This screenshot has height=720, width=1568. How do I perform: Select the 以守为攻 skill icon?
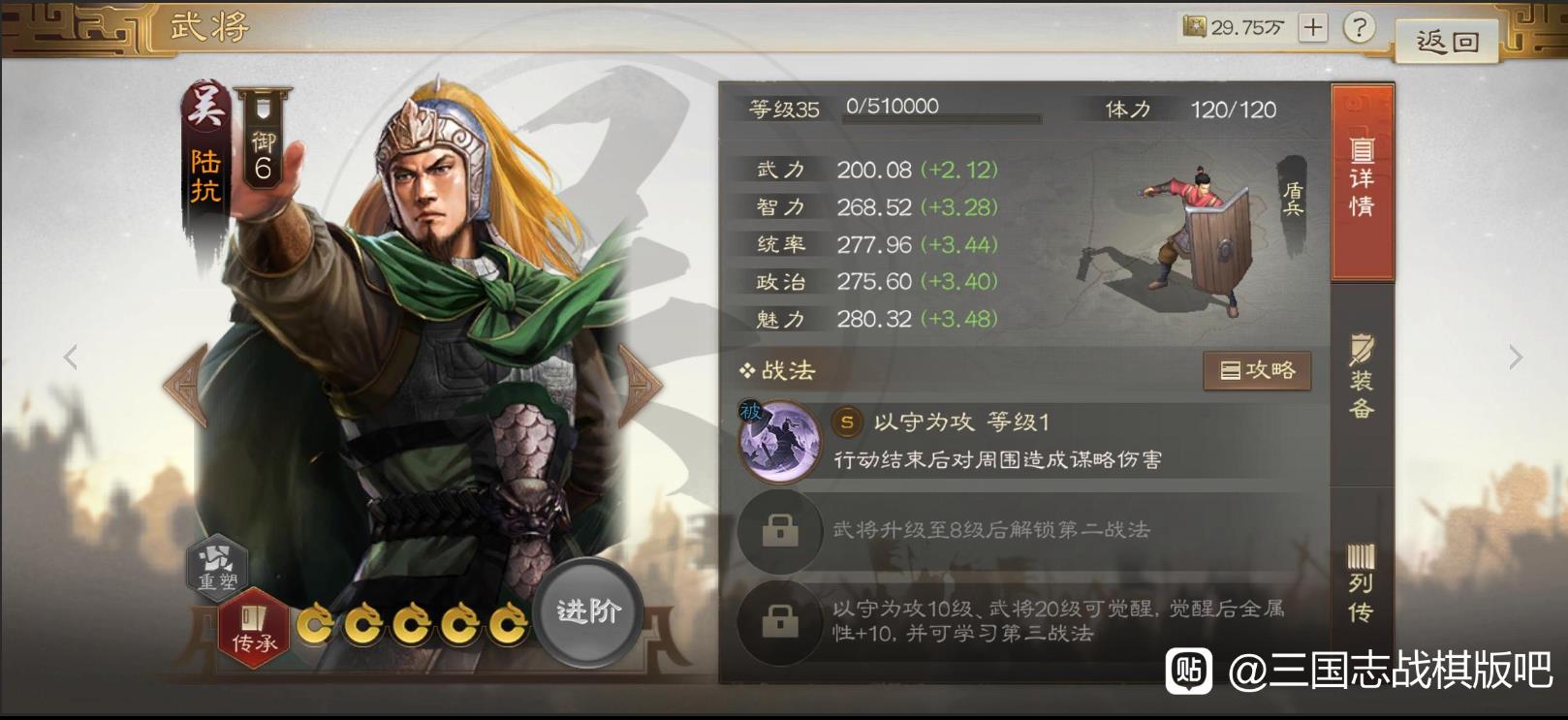(780, 441)
